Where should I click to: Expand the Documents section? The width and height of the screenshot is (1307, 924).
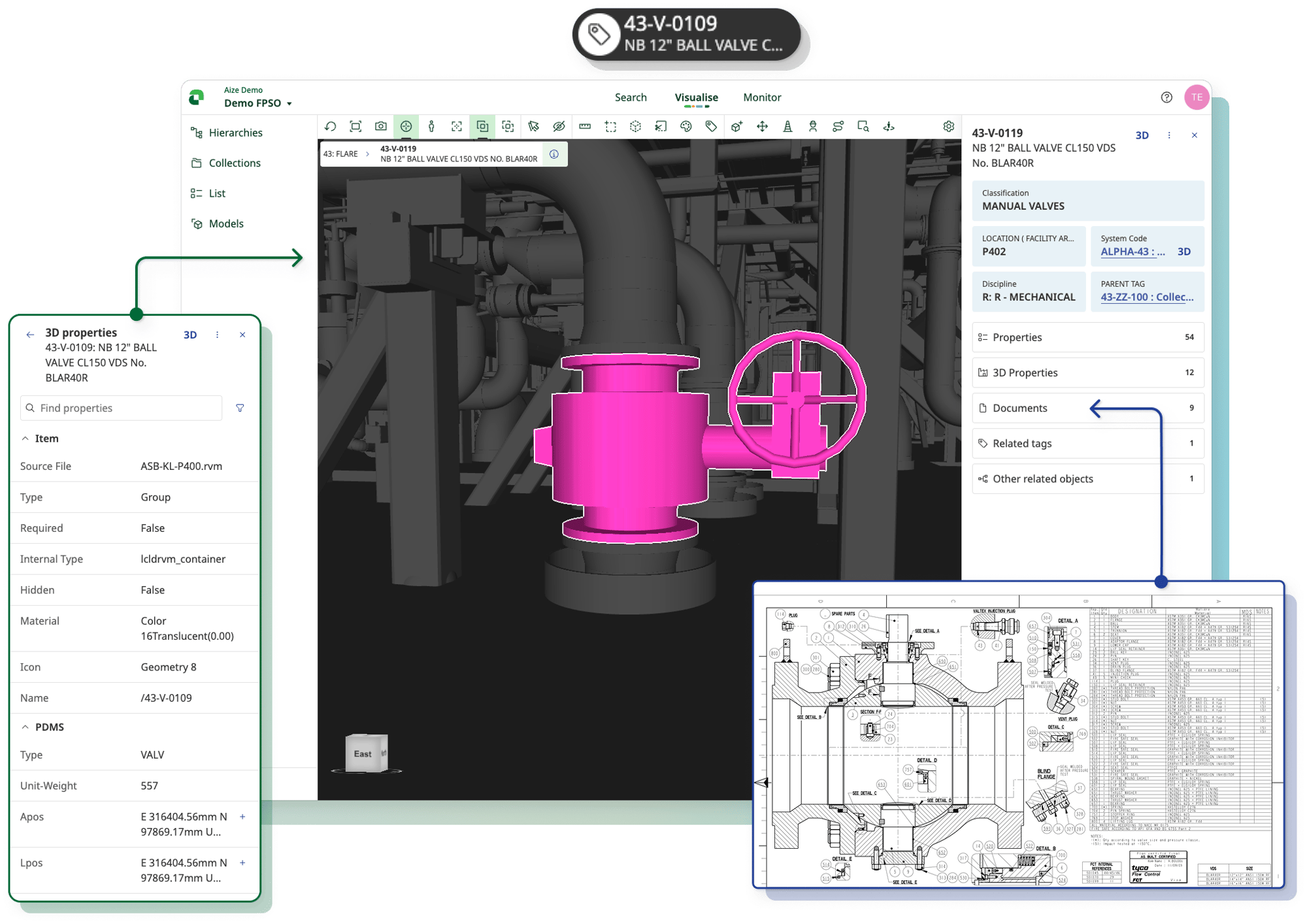[1088, 408]
